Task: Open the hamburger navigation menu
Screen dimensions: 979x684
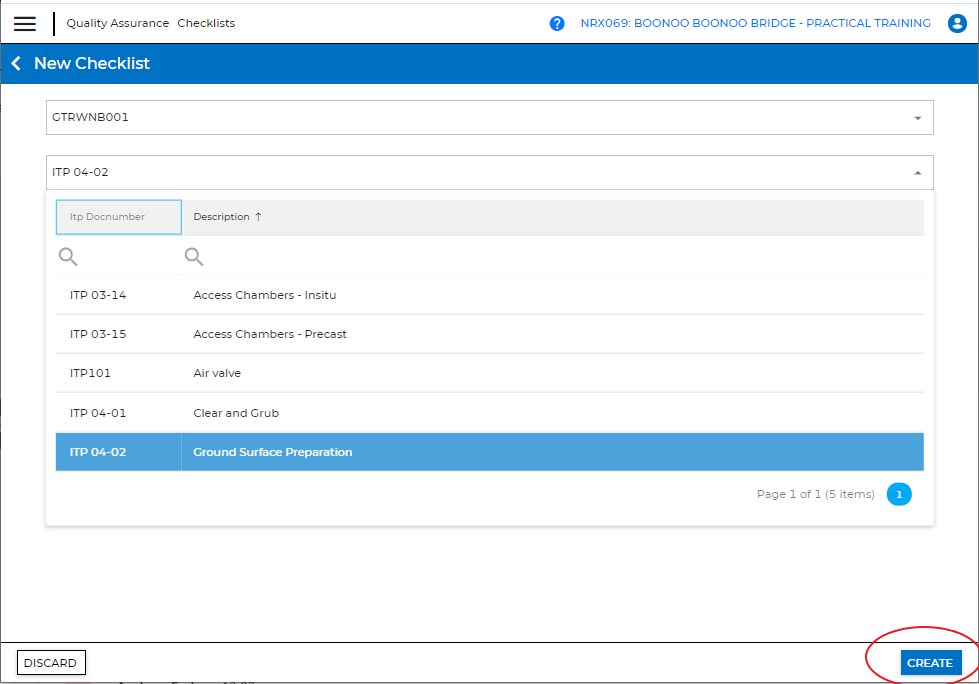Action: click(x=25, y=24)
